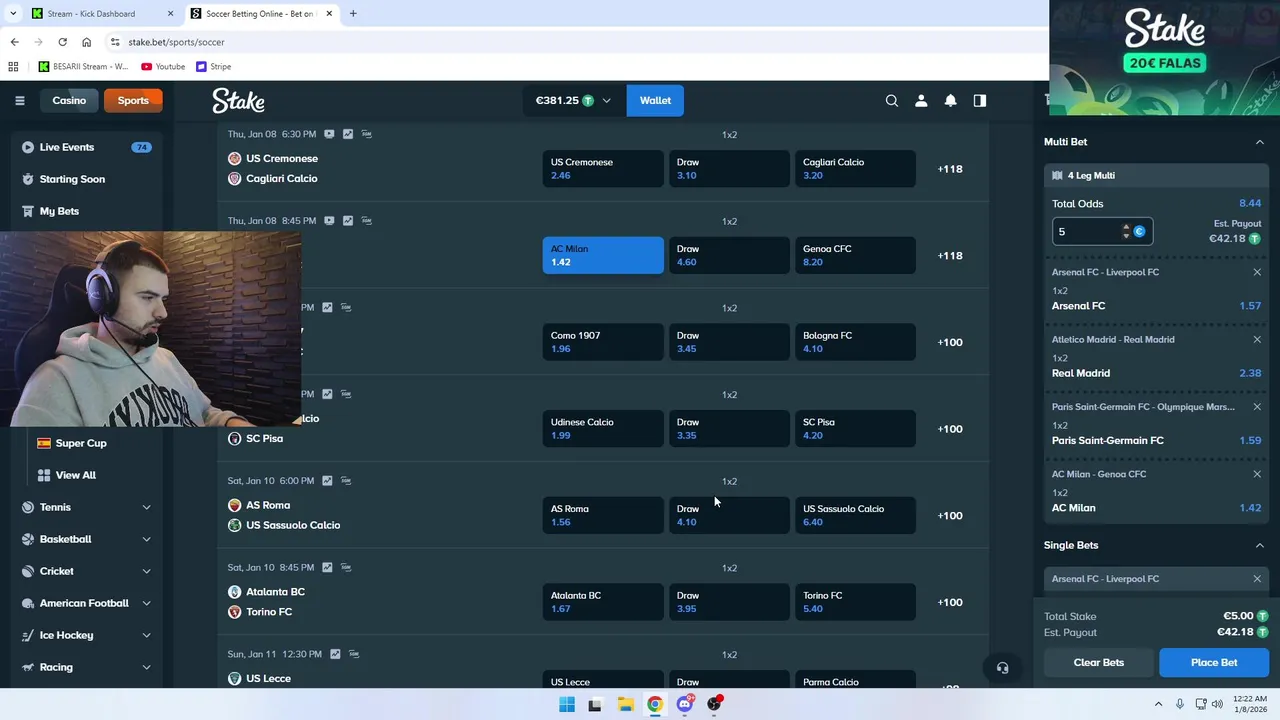Viewport: 1280px width, 720px height.
Task: Select Como 1907 at 1.96
Action: point(603,342)
